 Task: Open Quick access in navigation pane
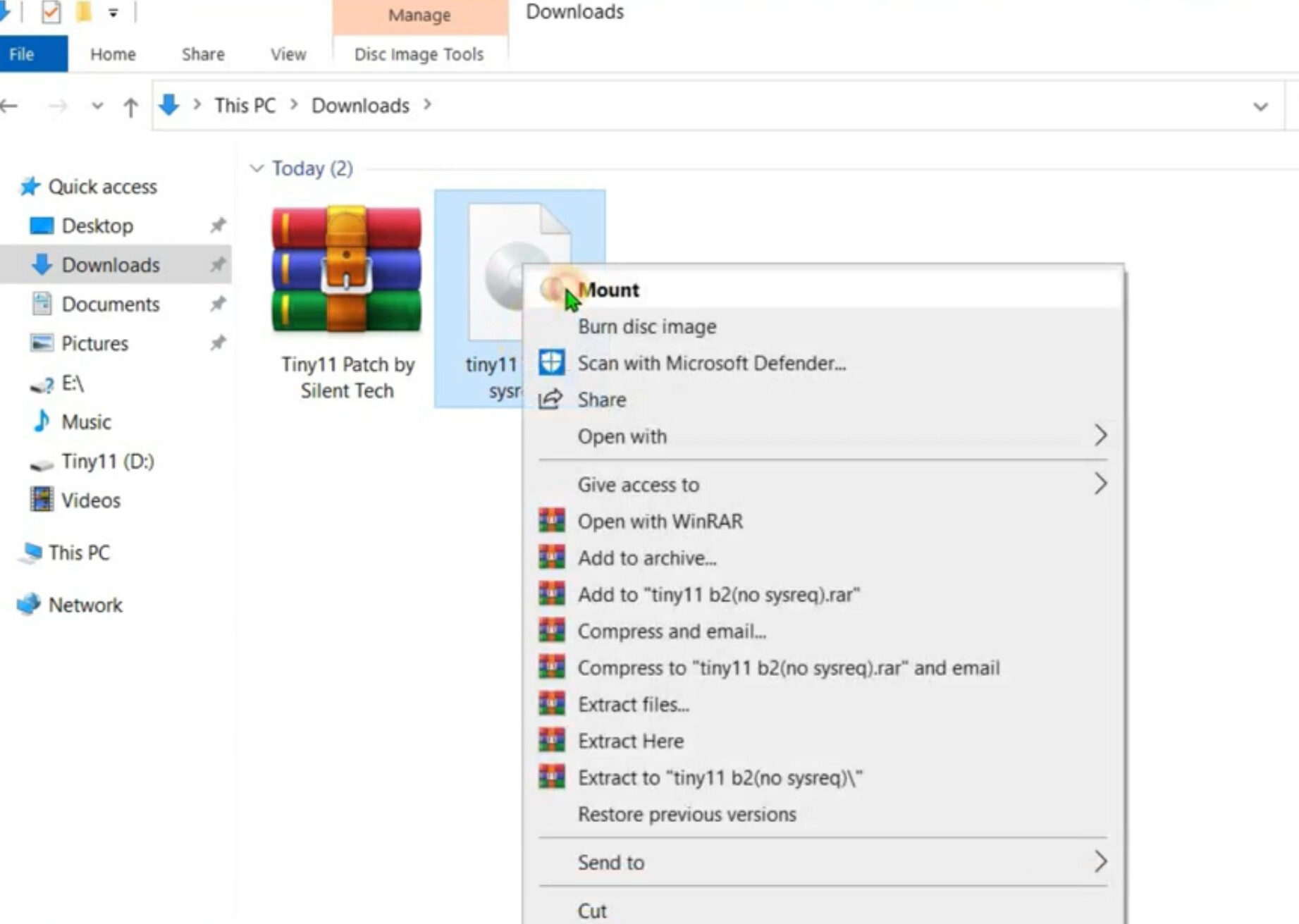tap(102, 187)
